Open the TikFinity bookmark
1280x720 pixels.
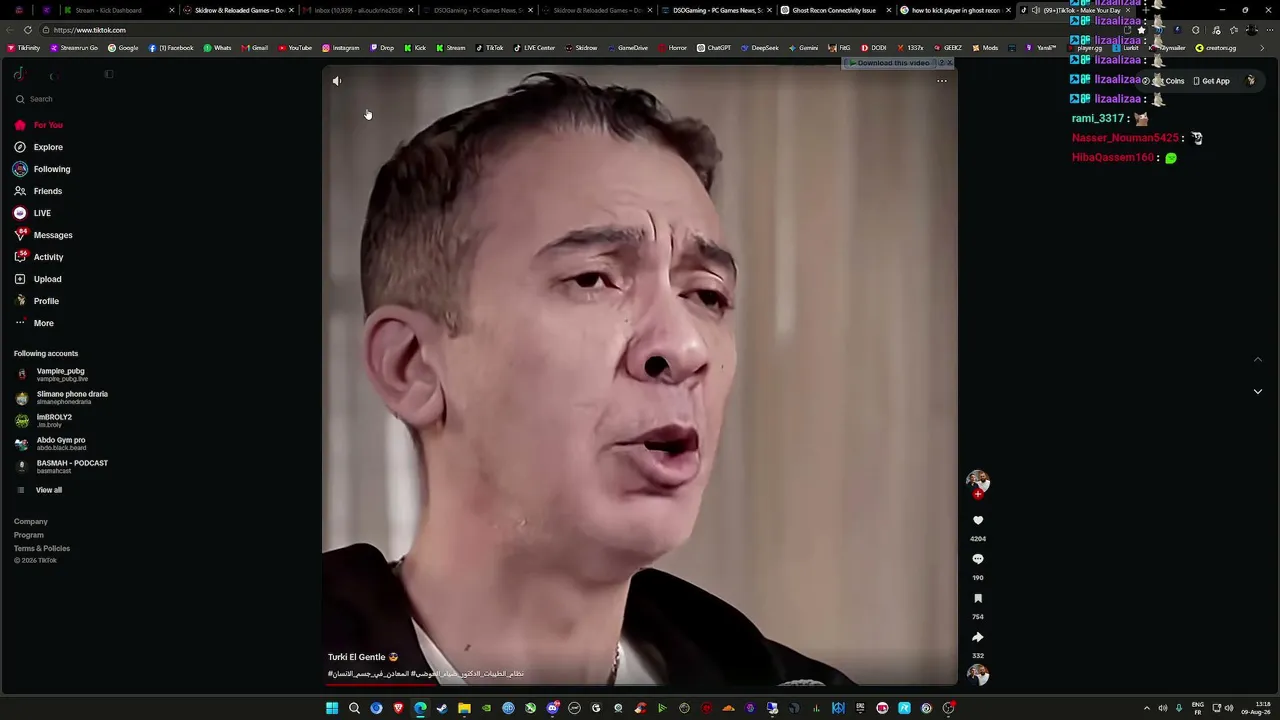24,48
